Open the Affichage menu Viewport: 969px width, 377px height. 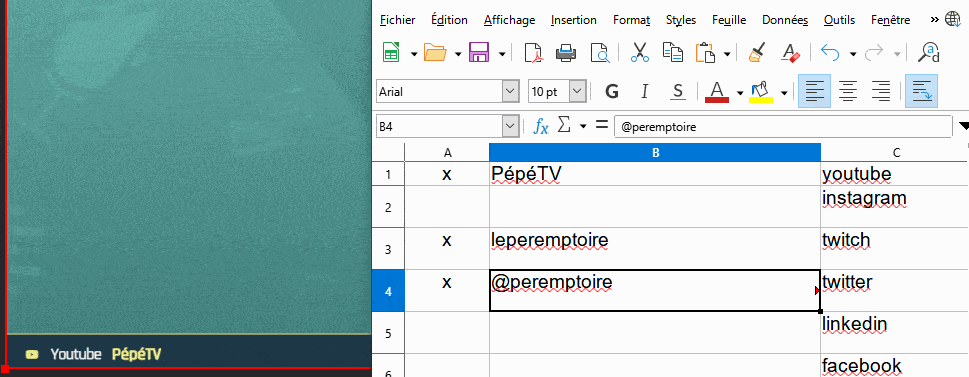[x=509, y=20]
